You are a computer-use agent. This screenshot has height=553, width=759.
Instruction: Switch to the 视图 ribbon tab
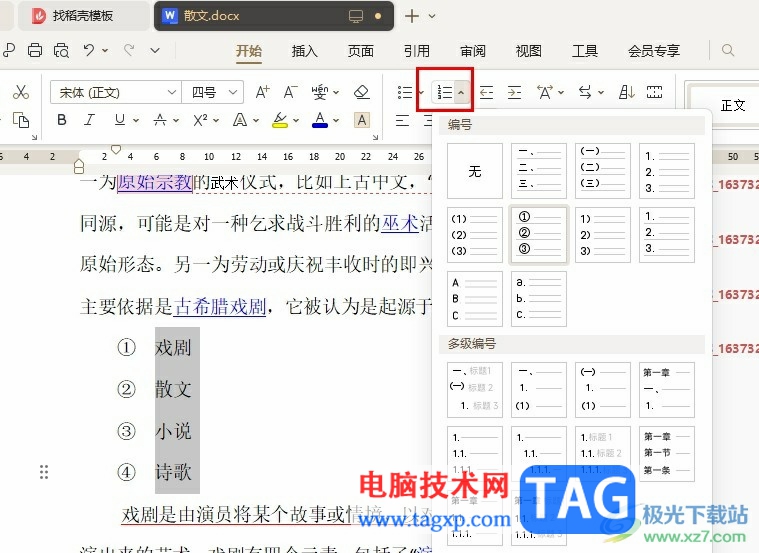[529, 50]
